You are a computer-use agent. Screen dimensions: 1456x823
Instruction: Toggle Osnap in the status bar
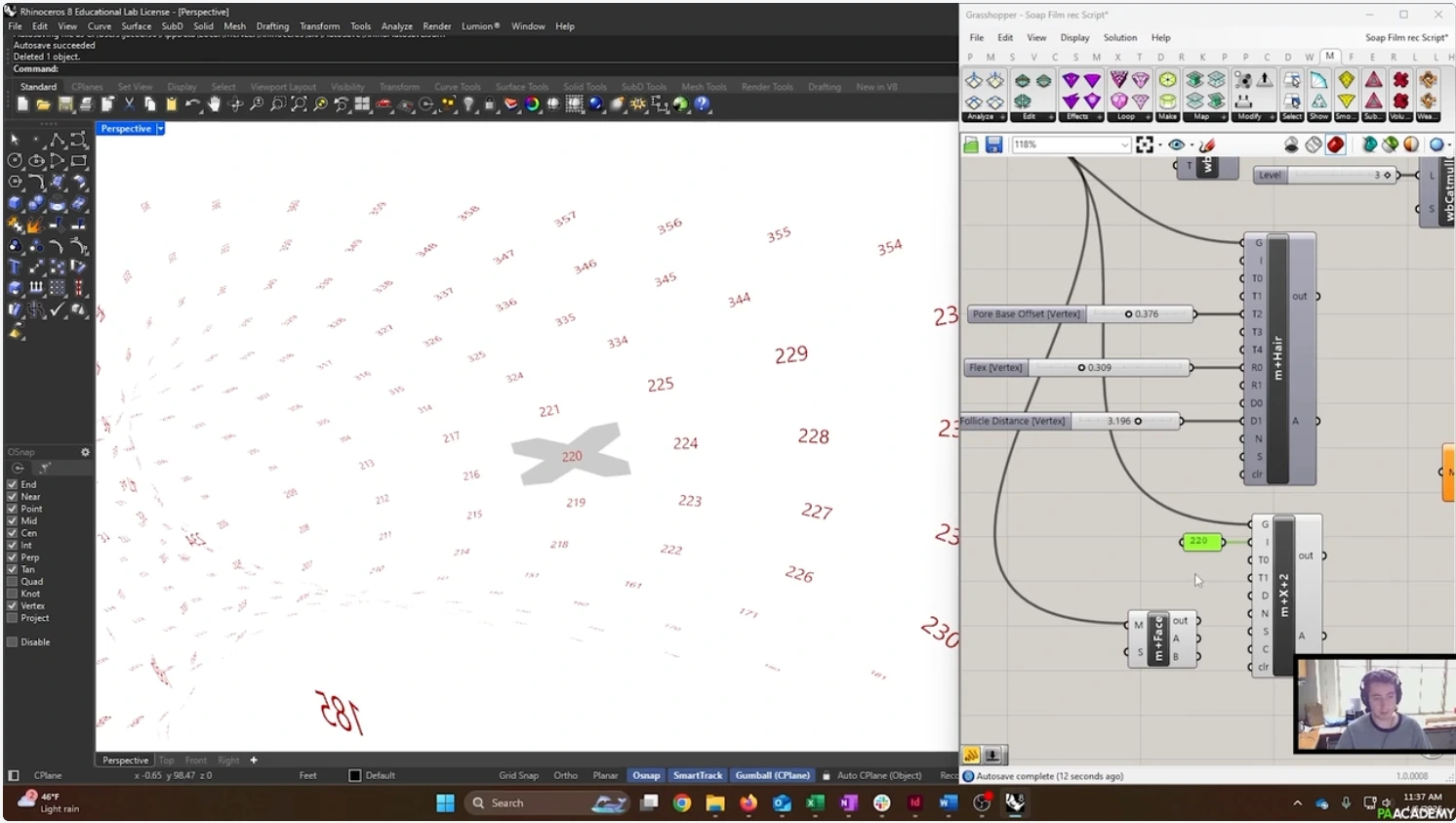(x=646, y=775)
